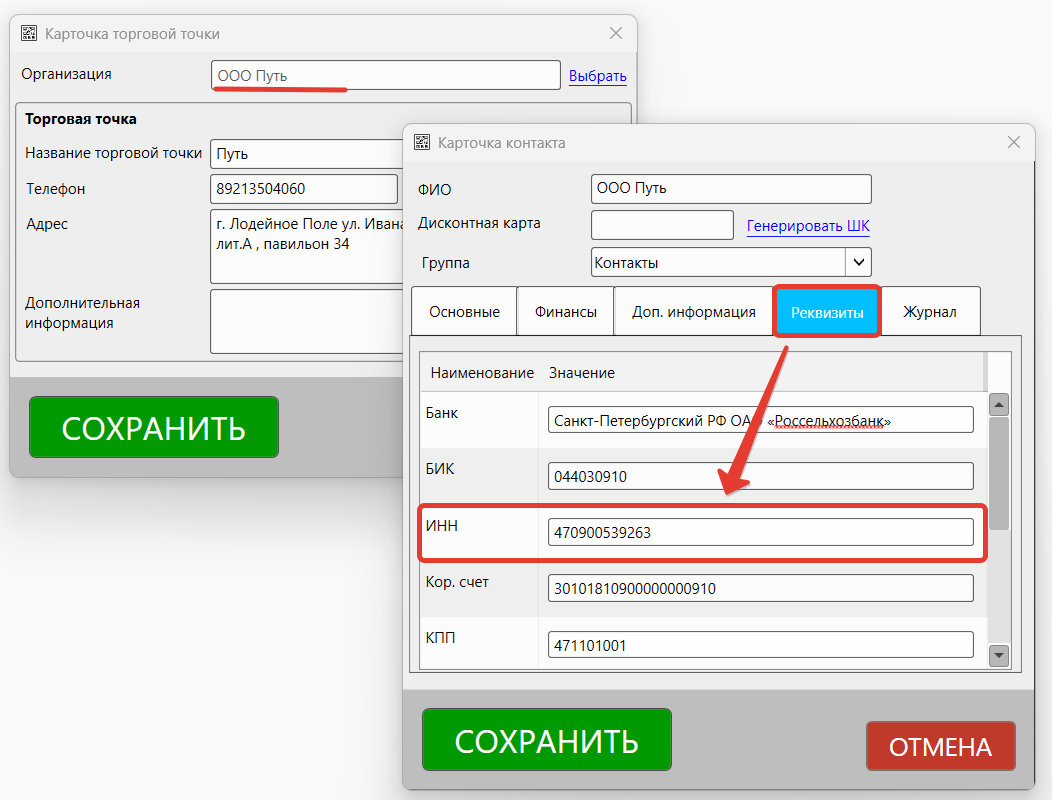
Task: Click the Телефон field in trade point
Action: pos(304,189)
